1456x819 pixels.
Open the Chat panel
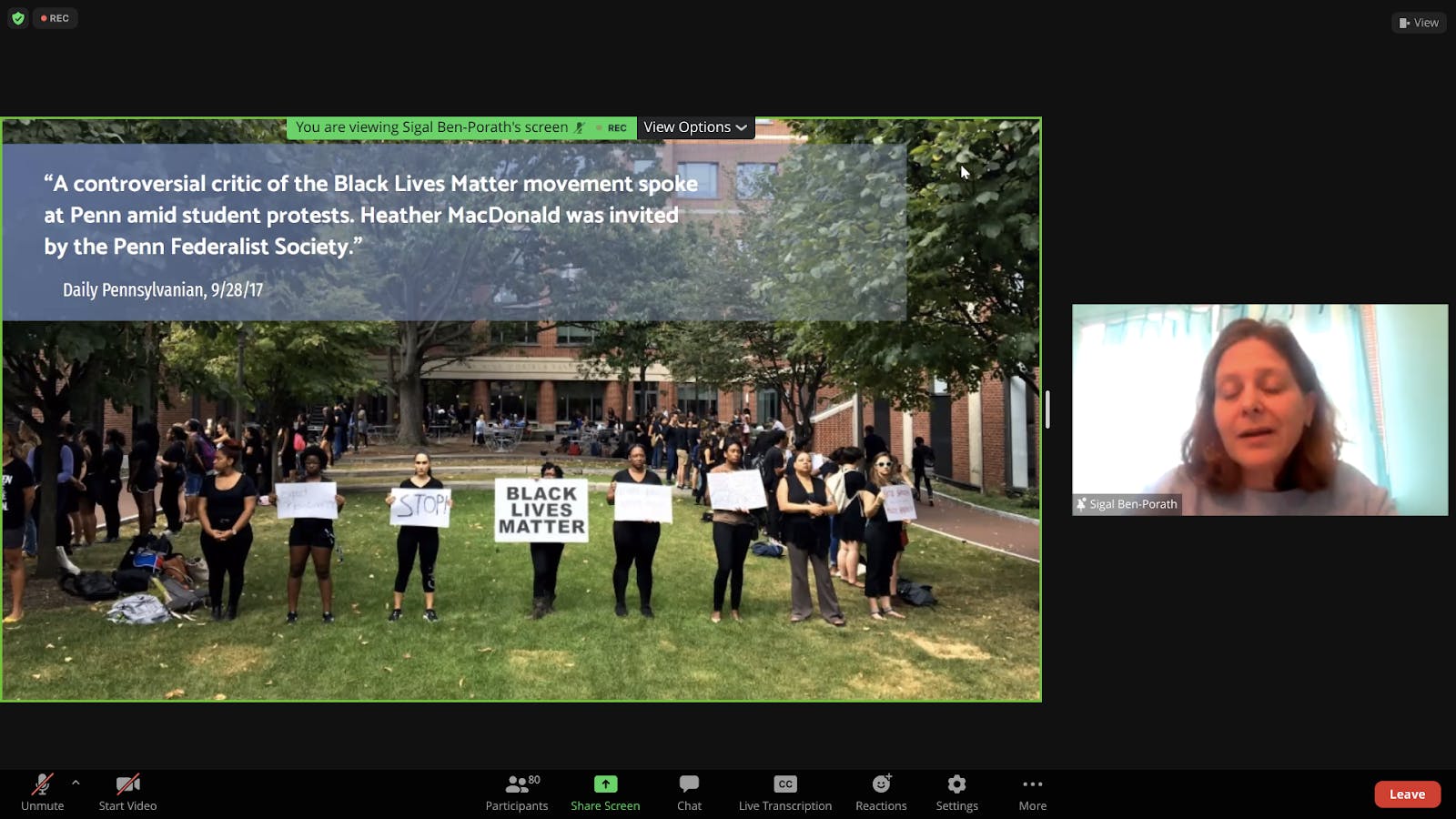[x=689, y=792]
